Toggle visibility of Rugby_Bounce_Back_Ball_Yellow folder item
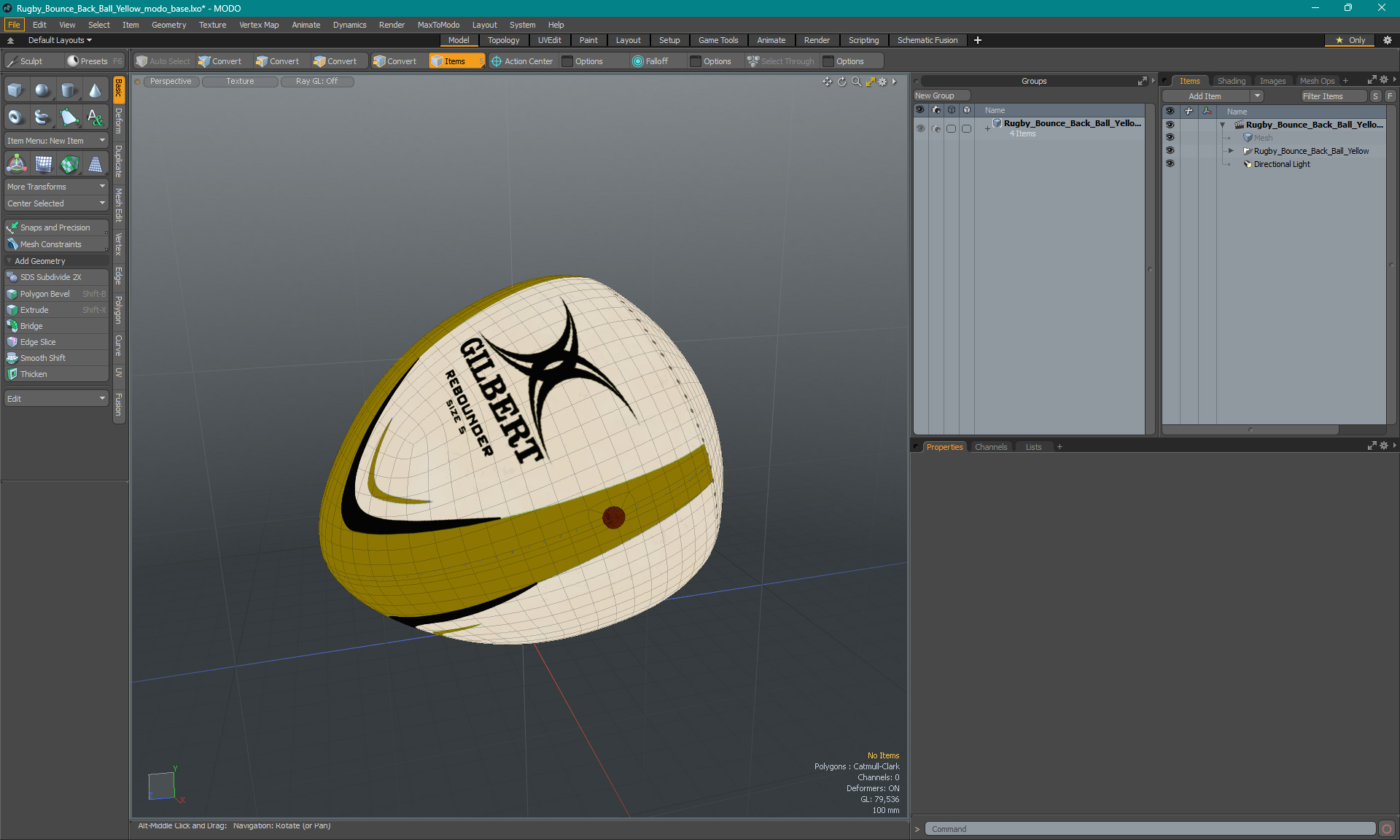This screenshot has height=840, width=1400. tap(1170, 151)
